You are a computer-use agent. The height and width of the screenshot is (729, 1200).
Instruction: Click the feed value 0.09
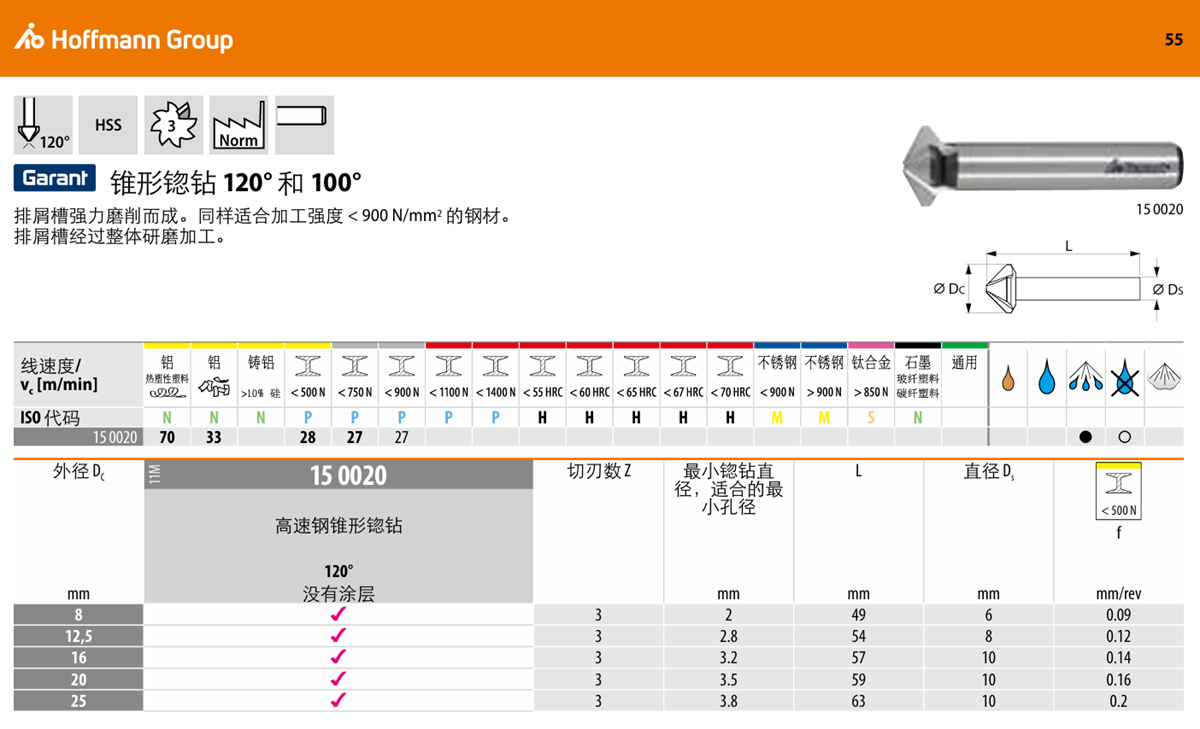pyautogui.click(x=1119, y=615)
